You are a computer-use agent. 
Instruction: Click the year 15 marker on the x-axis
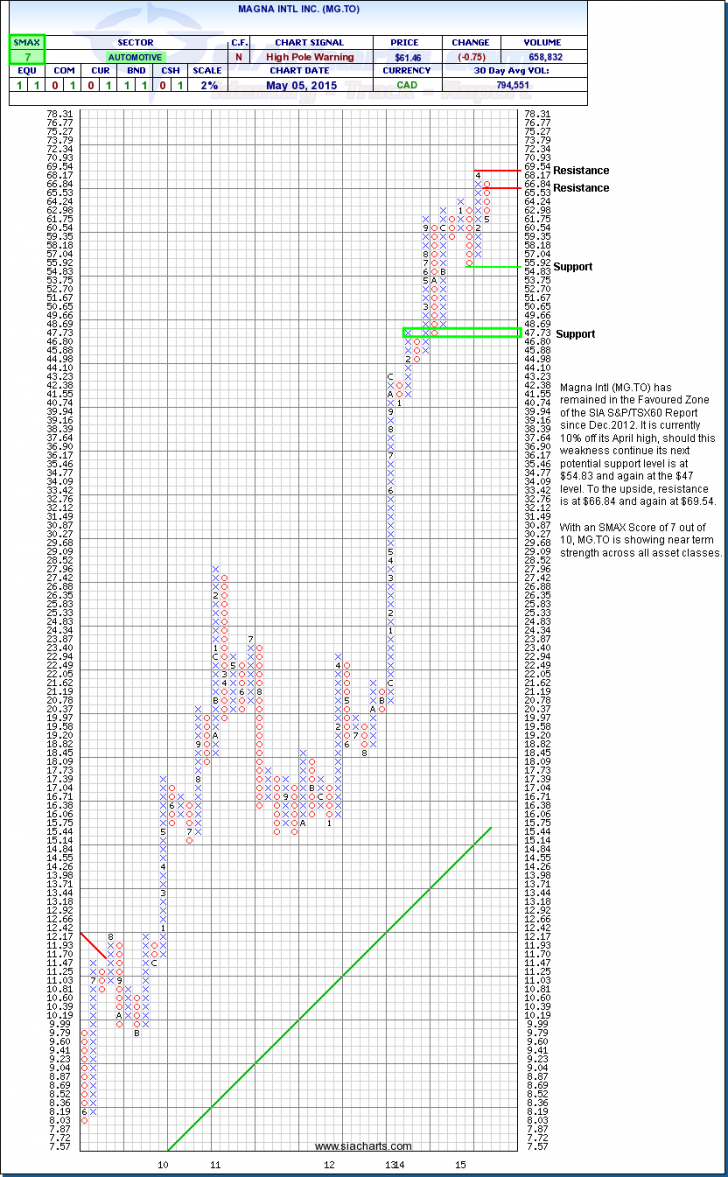[460, 1166]
